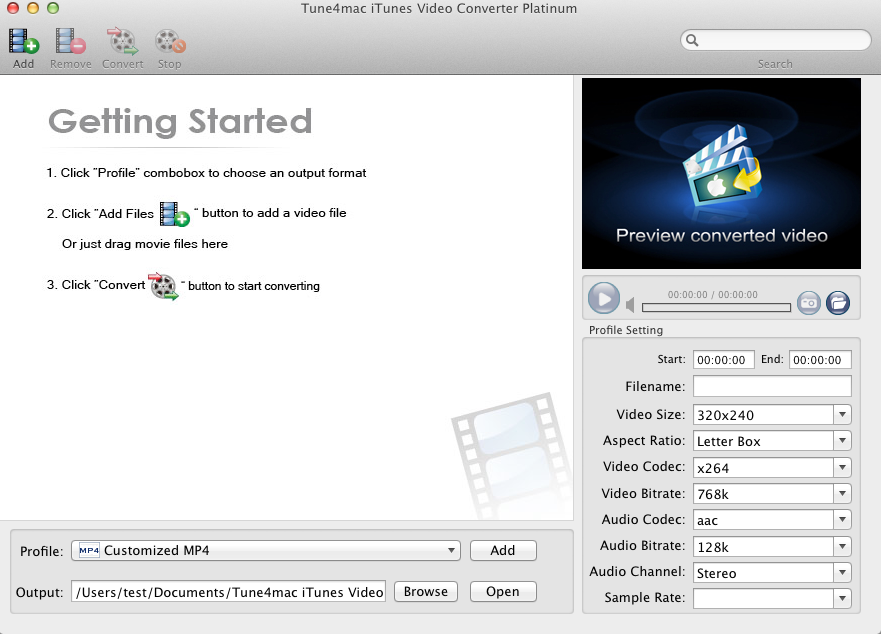
Task: Click the Add button next to Profile
Action: pyautogui.click(x=503, y=550)
